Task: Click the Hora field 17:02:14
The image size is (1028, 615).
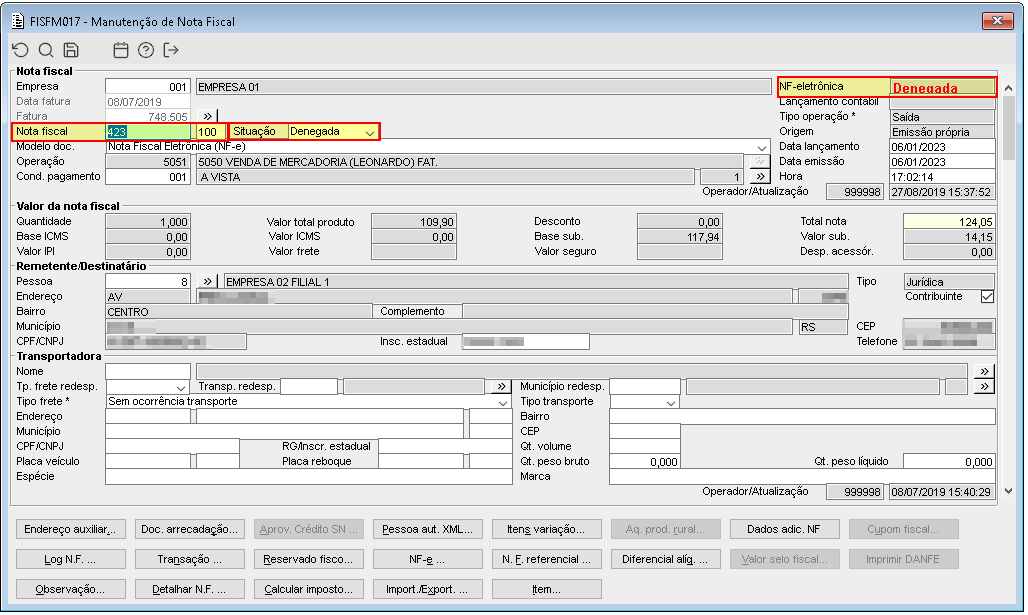Action: (942, 177)
